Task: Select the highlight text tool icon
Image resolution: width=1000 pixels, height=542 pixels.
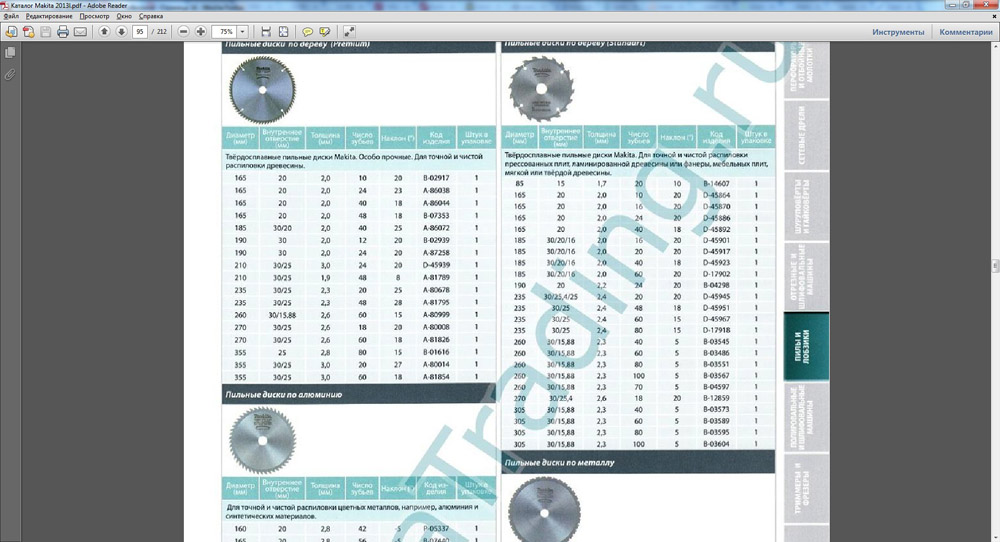Action: (x=325, y=31)
